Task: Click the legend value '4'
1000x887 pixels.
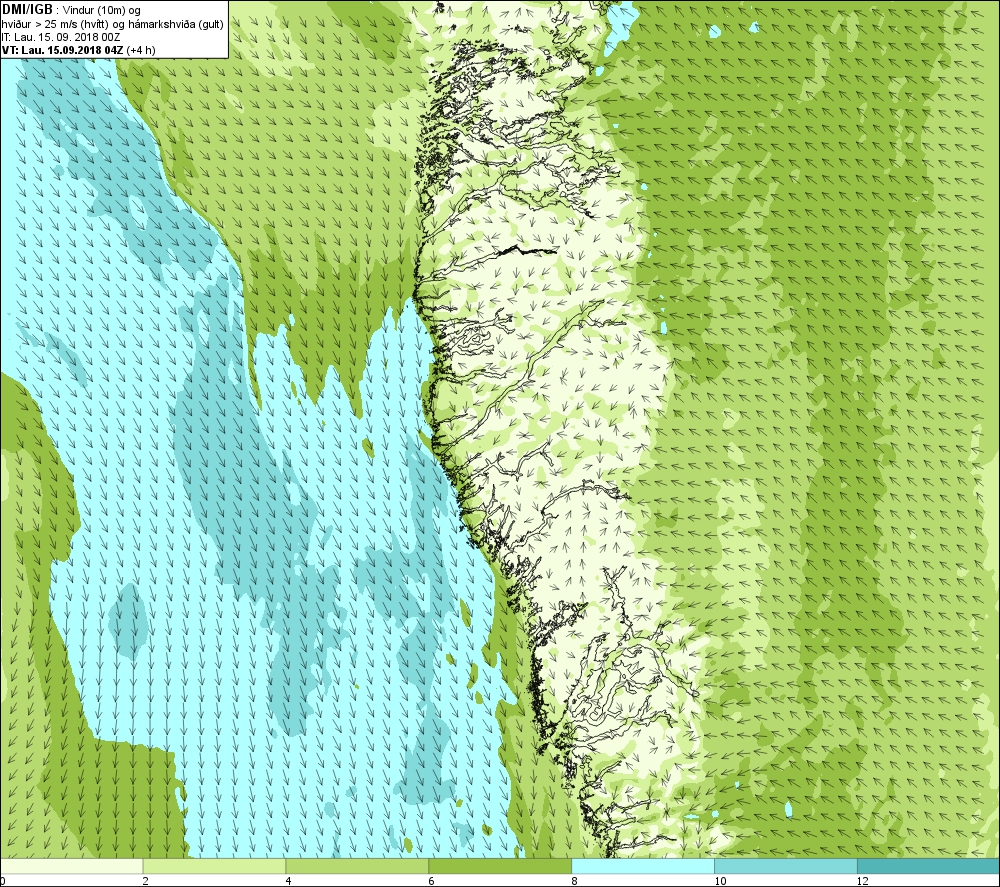Action: (289, 881)
